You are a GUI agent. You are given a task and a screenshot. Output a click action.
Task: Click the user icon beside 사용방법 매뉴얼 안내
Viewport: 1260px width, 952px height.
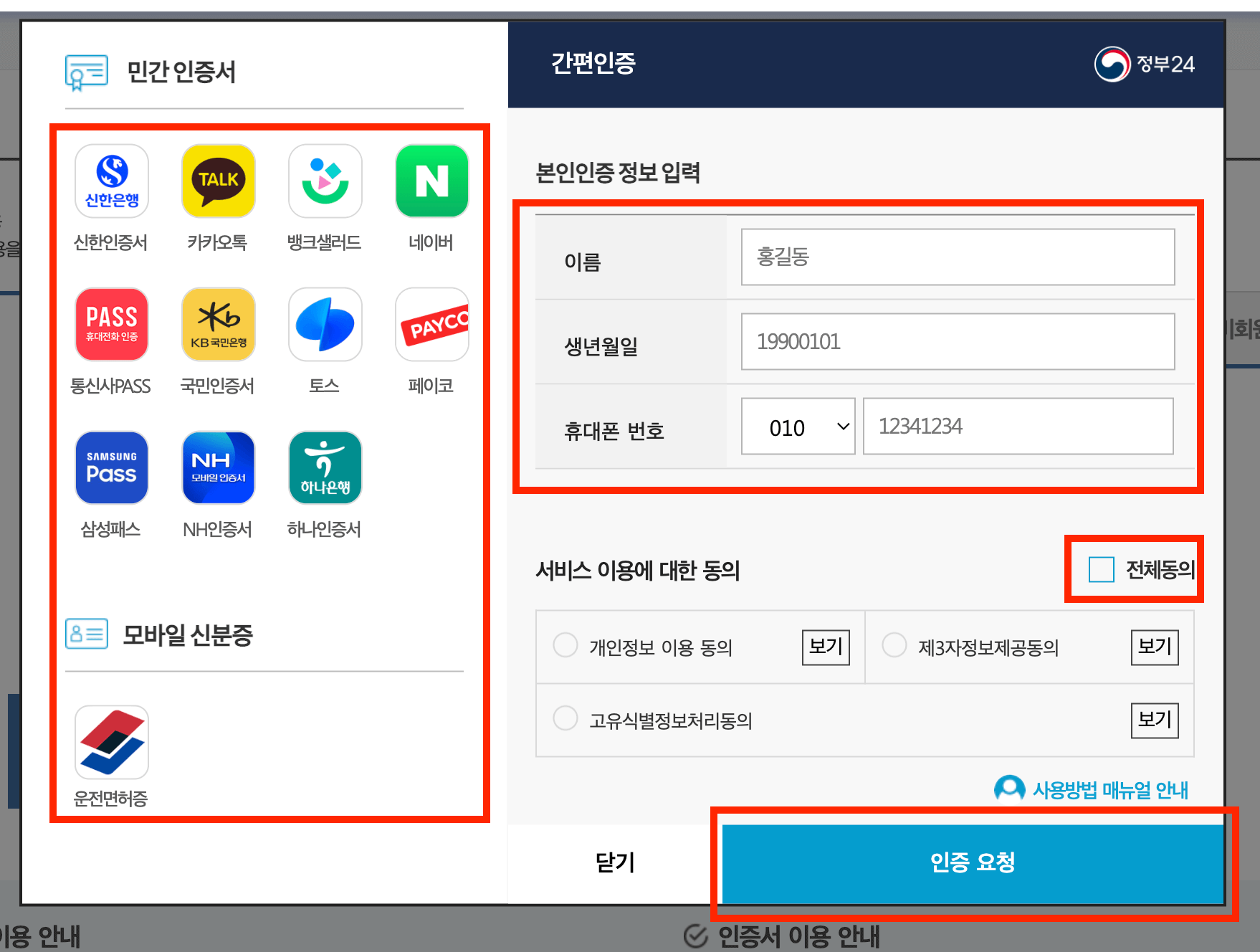[x=1009, y=789]
